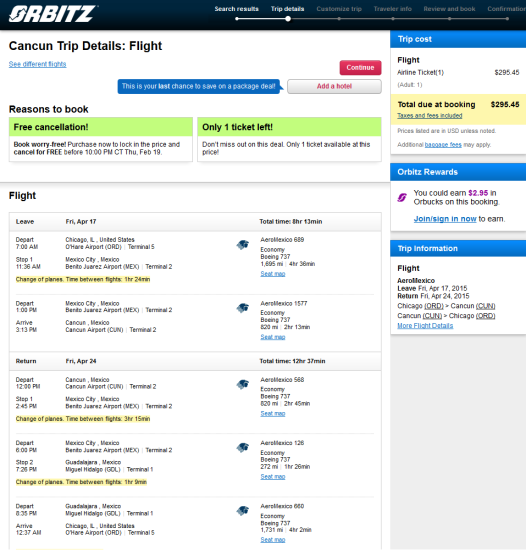Click the Trip details progress dot
Image resolution: width=526 pixels, height=550 pixels.
tap(288, 19)
